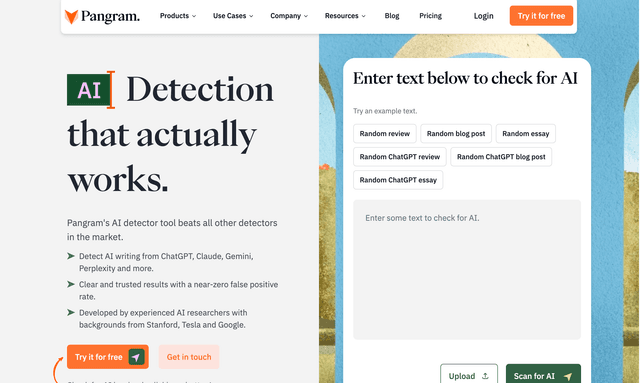Viewport: 640px width, 383px height.
Task: Click the Scan for AI button
Action: pos(543,374)
